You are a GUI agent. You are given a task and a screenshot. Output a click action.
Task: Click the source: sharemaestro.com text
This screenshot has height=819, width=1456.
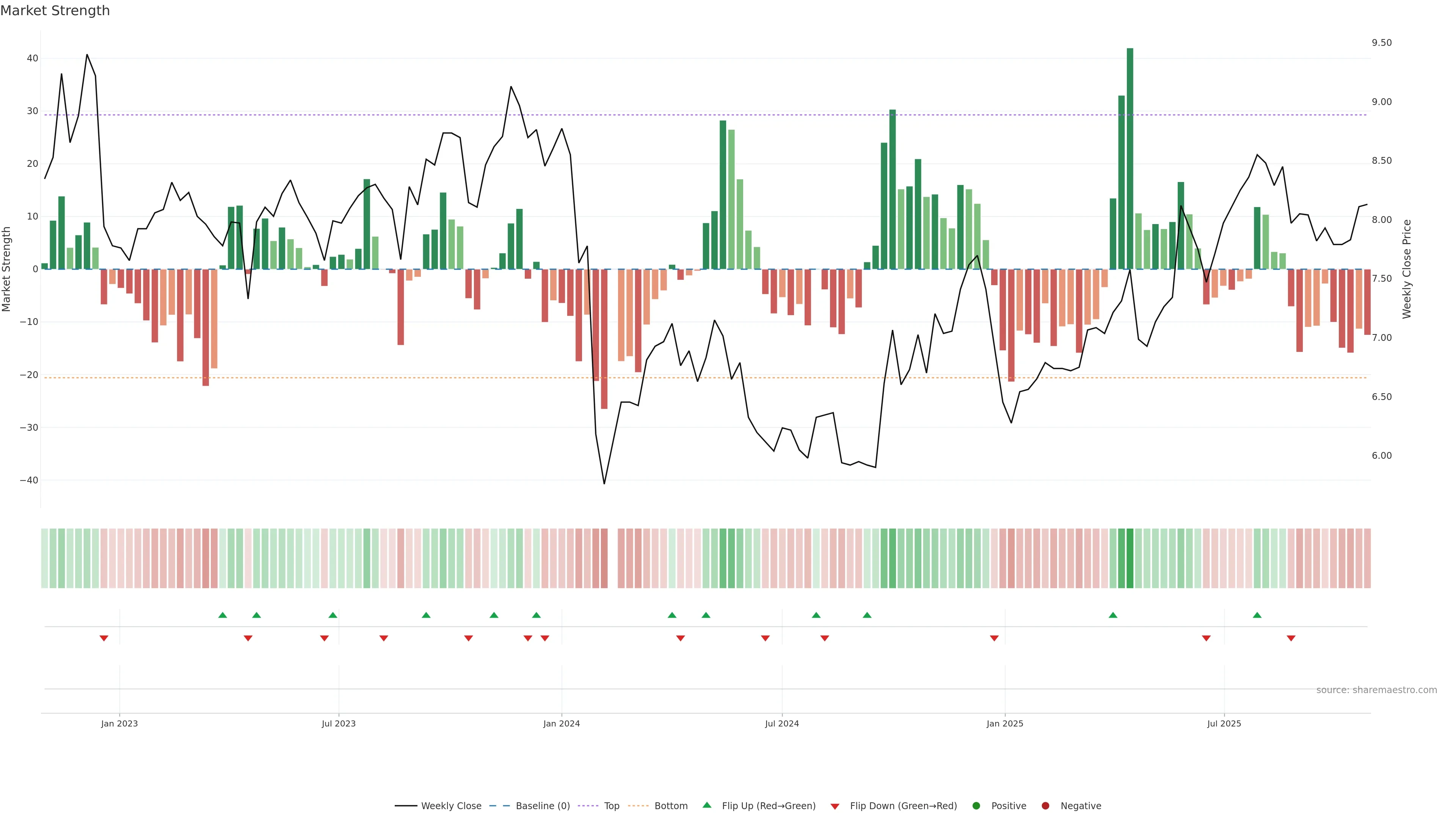tap(1376, 690)
